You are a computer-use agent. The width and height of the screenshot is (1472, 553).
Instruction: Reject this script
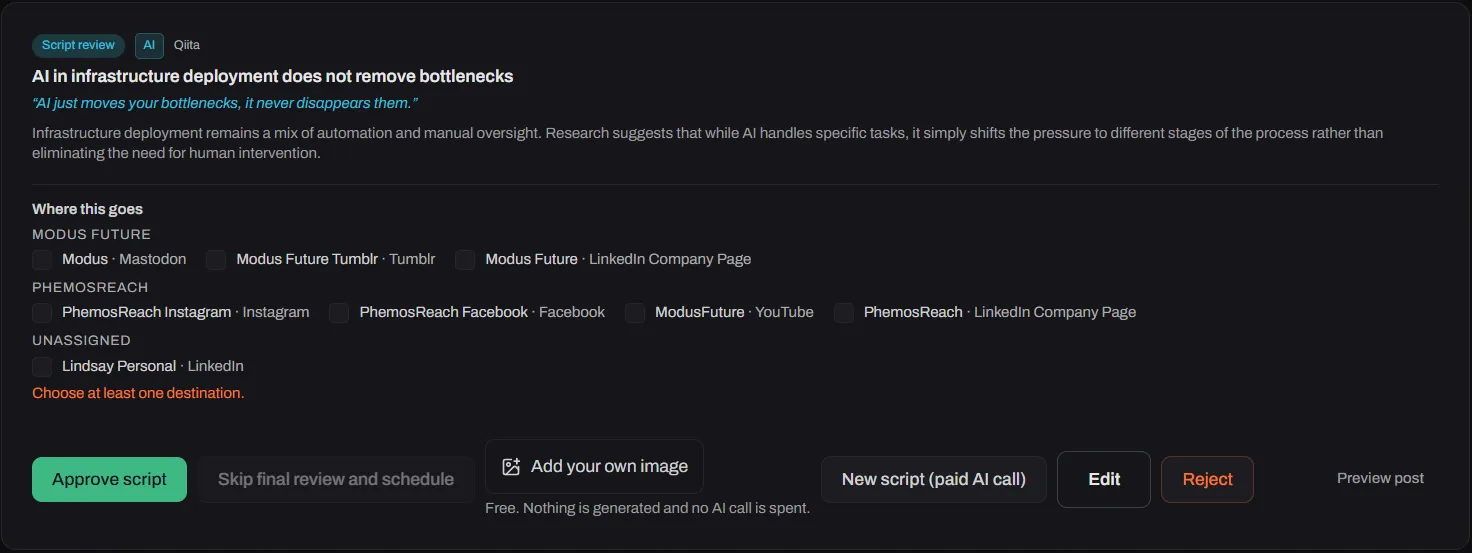coord(1207,479)
